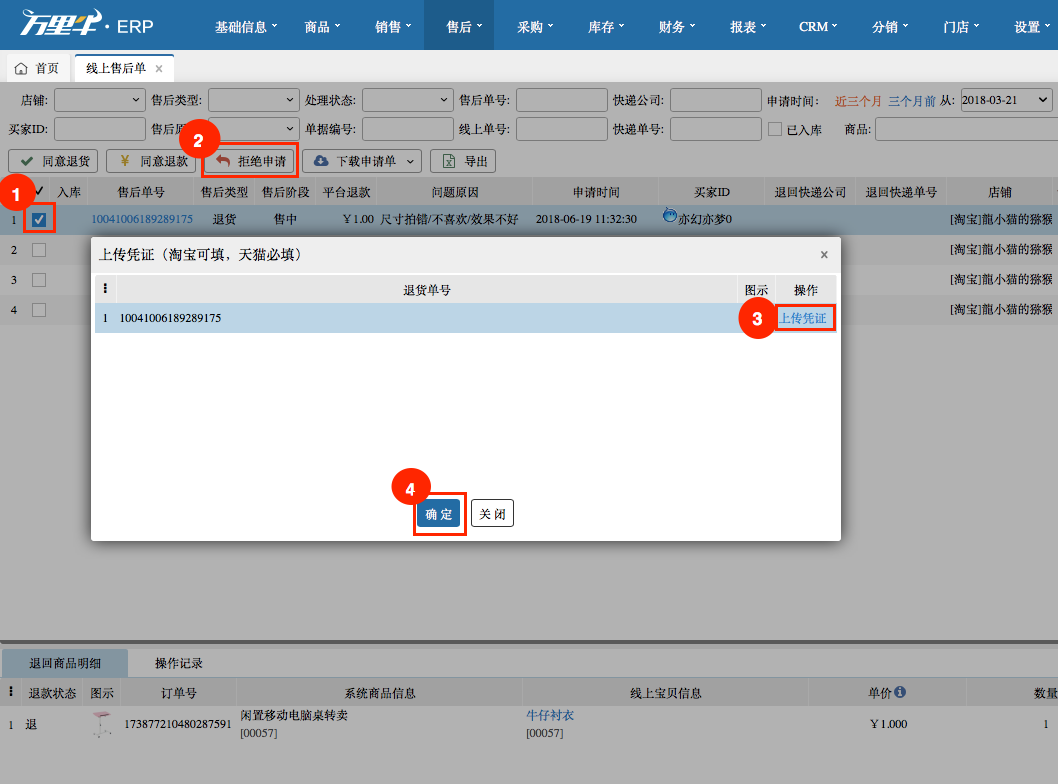The width and height of the screenshot is (1058, 784).
Task: Click the 快递公司 input field
Action: coord(716,100)
